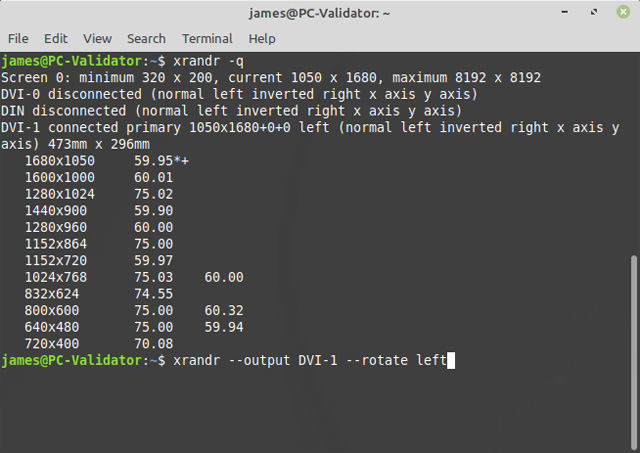Close the terminal window with the green X
Viewport: 640px width, 453px height.
pyautogui.click(x=623, y=12)
